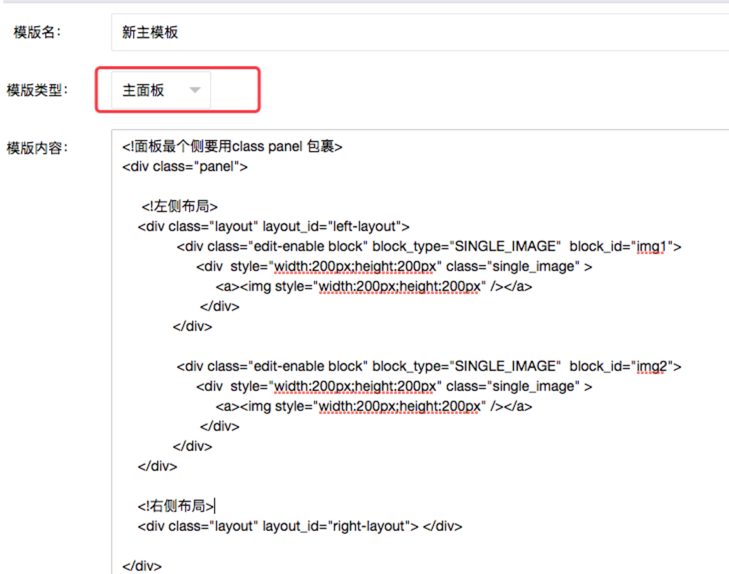Click the comment line about class panel 包裹

click(x=232, y=146)
